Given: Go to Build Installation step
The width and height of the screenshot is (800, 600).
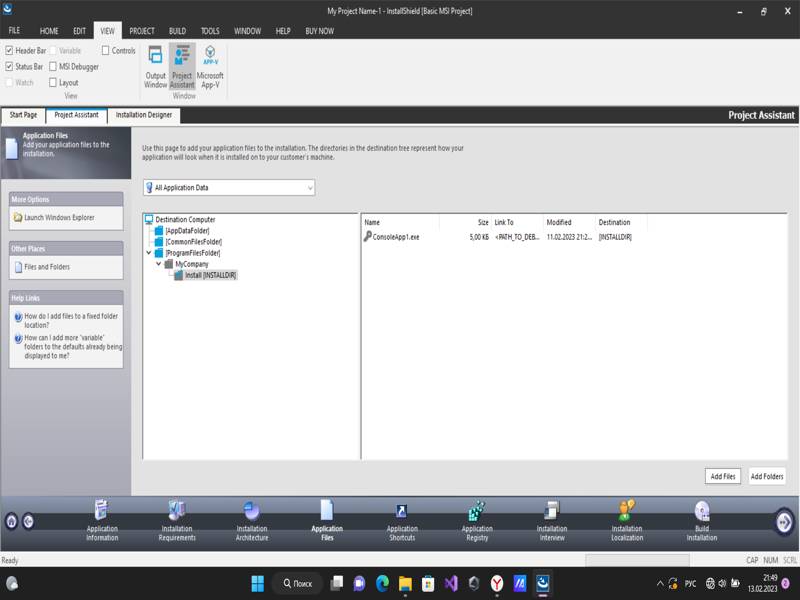Looking at the screenshot, I should [702, 519].
